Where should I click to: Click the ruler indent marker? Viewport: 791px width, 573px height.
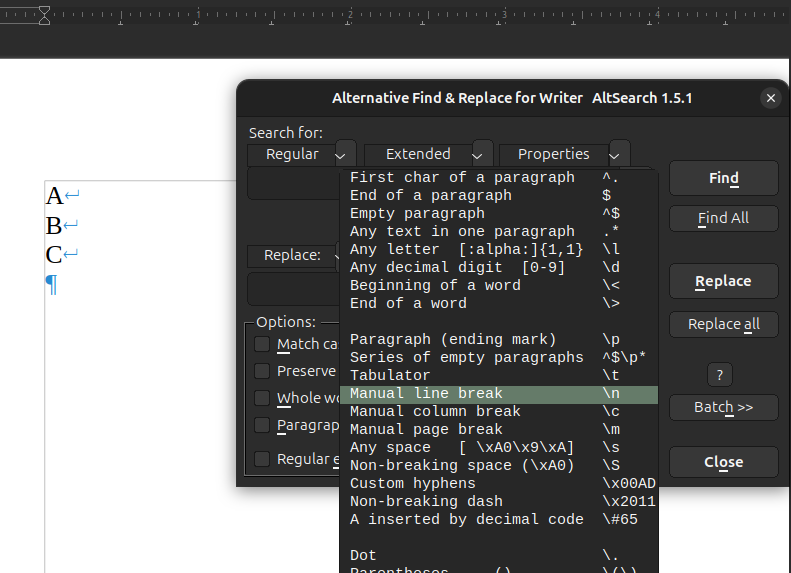44,15
